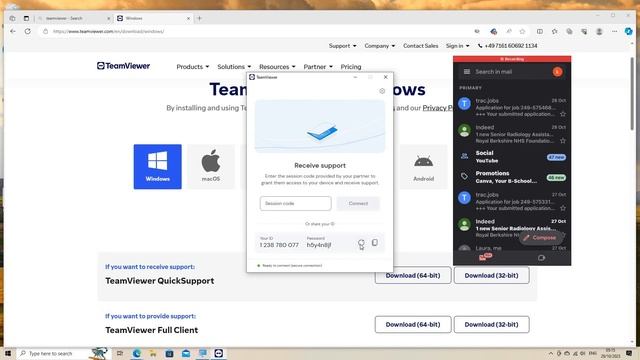Star the trac.jobs email dated 27 Oct
The width and height of the screenshot is (640, 360).
point(563,208)
